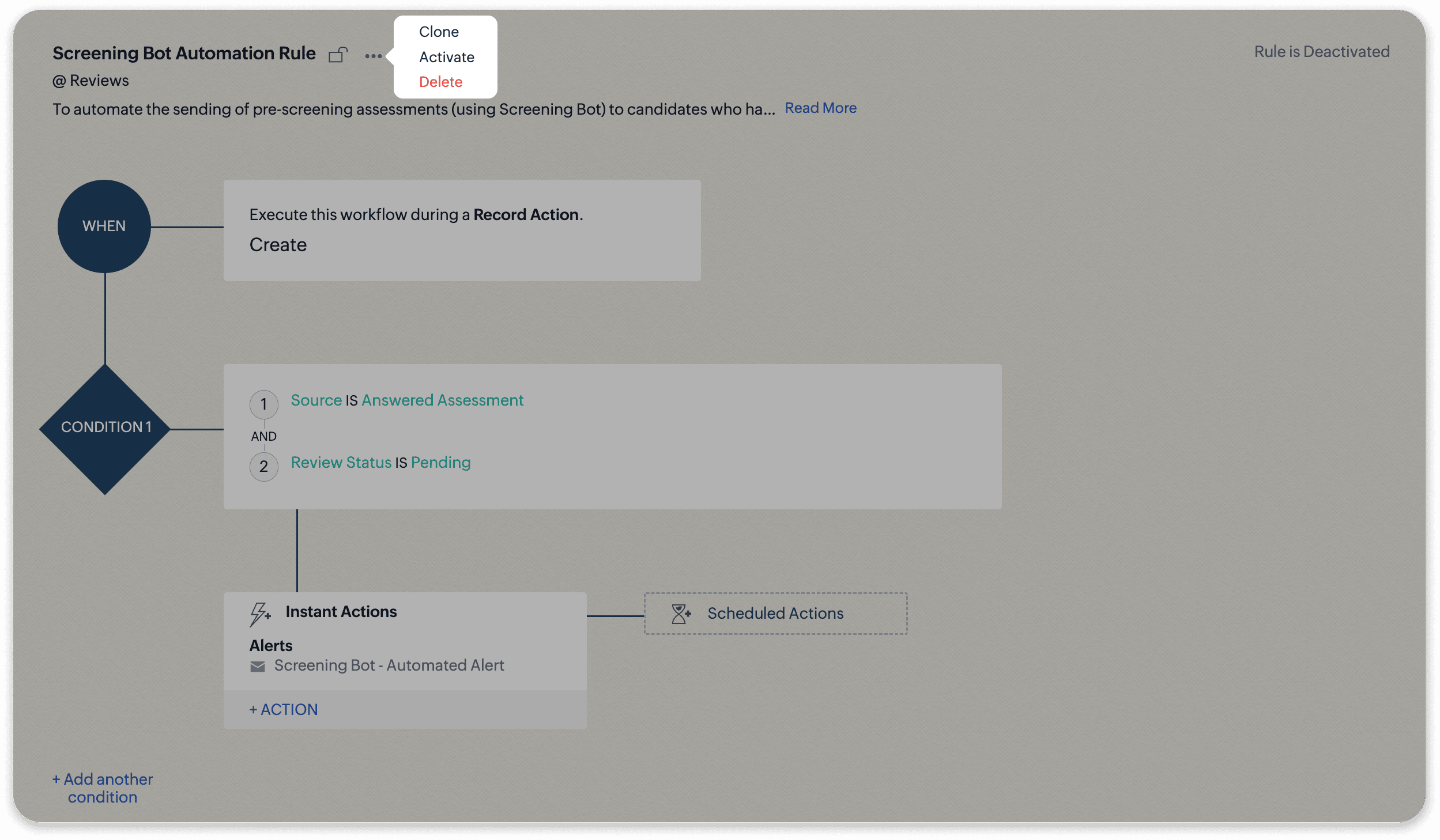Image resolution: width=1440 pixels, height=840 pixels.
Task: Click the Instant Actions lightning icon
Action: point(259,614)
